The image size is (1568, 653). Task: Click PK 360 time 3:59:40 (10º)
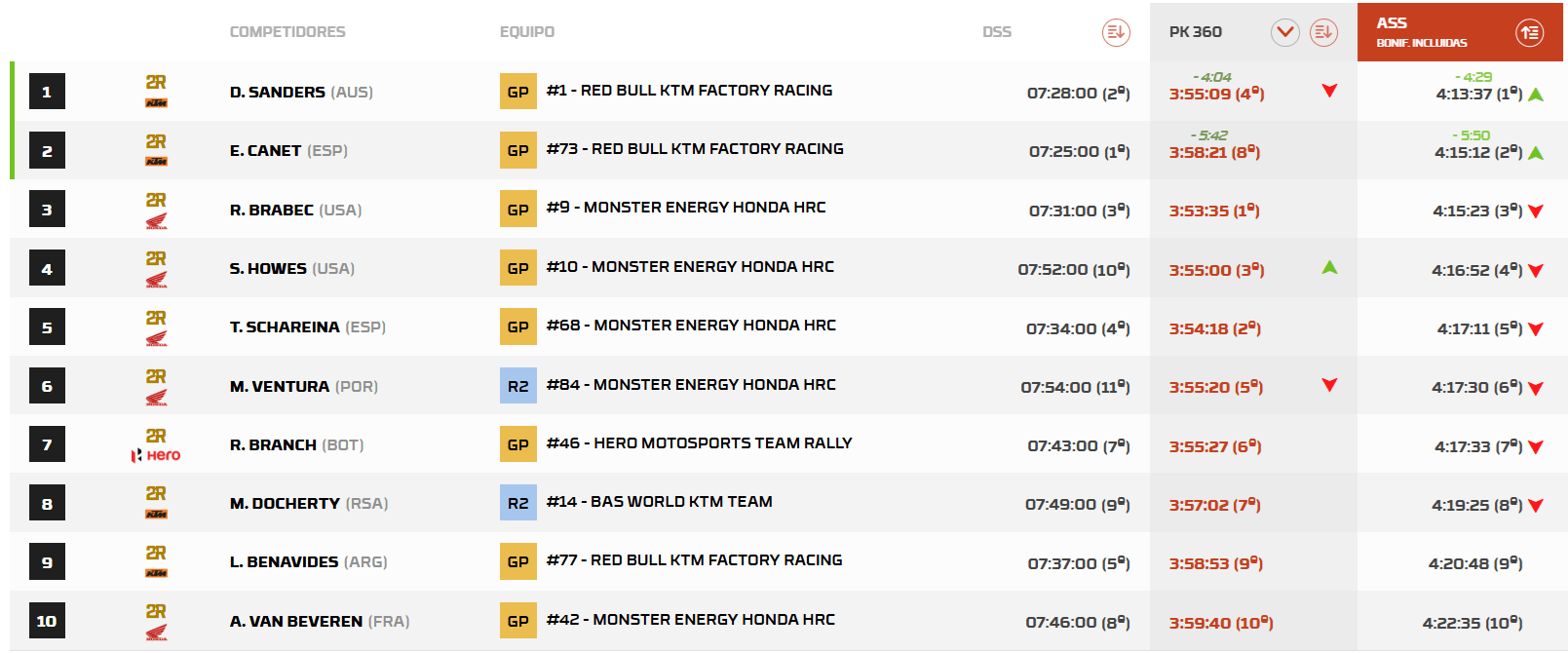coord(1221,623)
